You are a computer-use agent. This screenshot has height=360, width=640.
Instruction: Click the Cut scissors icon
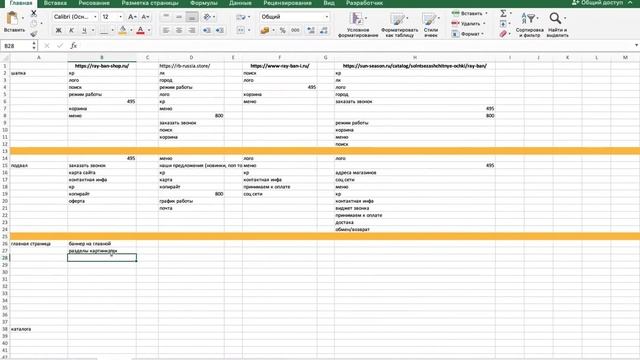pyautogui.click(x=34, y=13)
